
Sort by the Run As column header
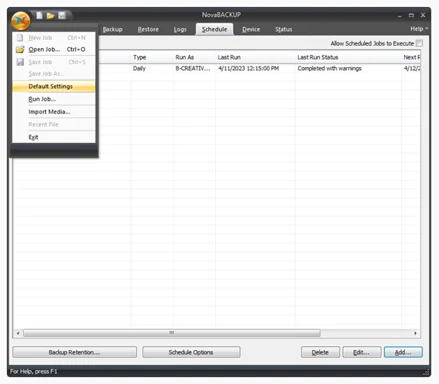(x=194, y=57)
